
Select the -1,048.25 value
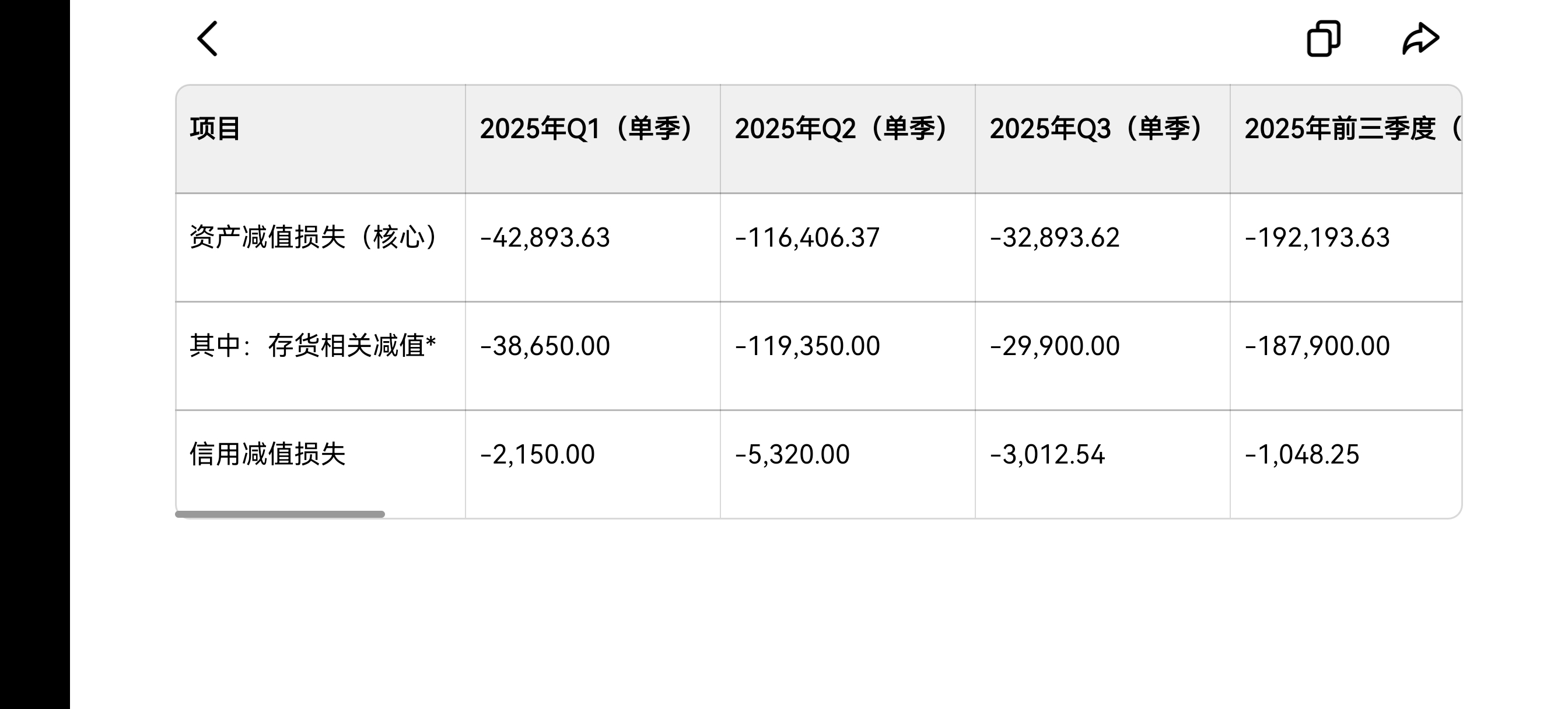[x=1301, y=454]
